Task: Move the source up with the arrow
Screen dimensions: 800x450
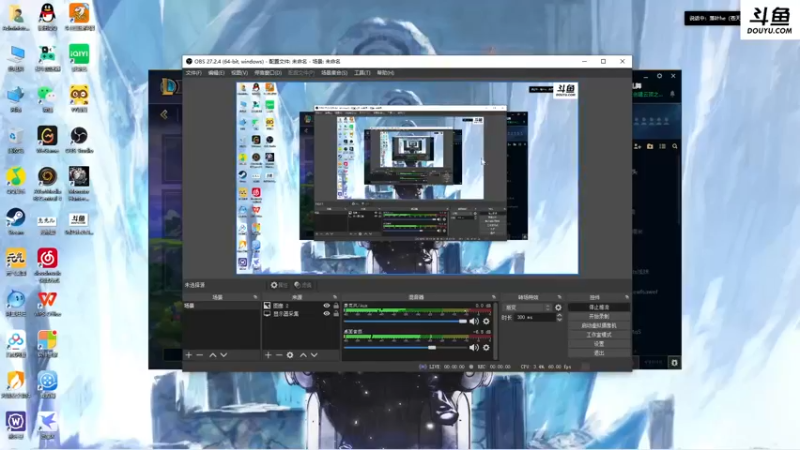Action: (x=303, y=355)
